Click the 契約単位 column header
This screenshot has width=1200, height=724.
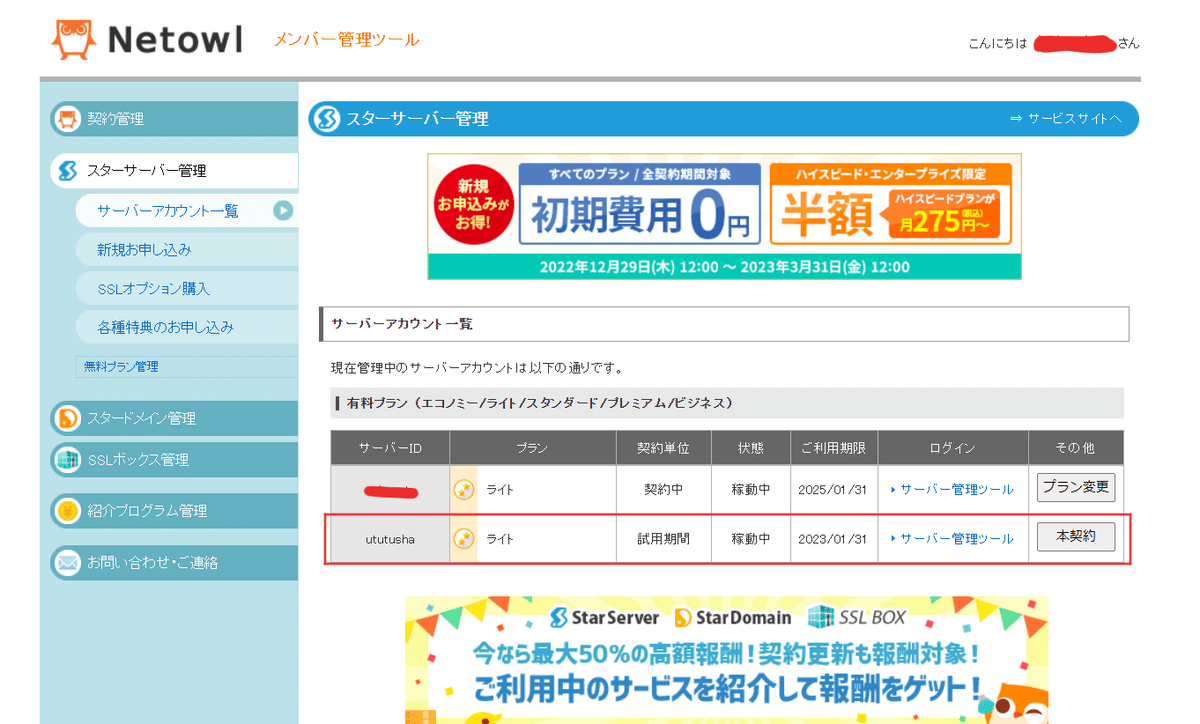664,447
